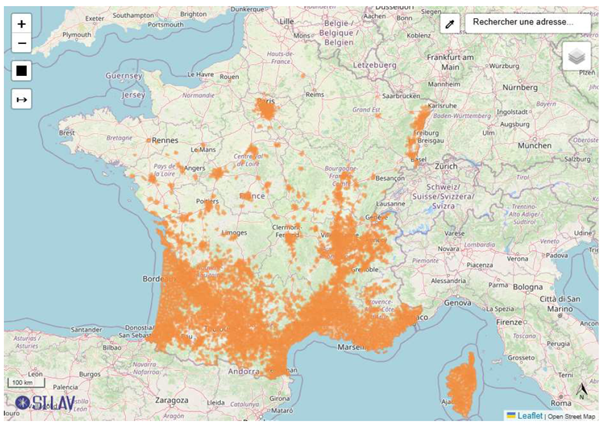Click the Frankfurt am Main label

450,62
